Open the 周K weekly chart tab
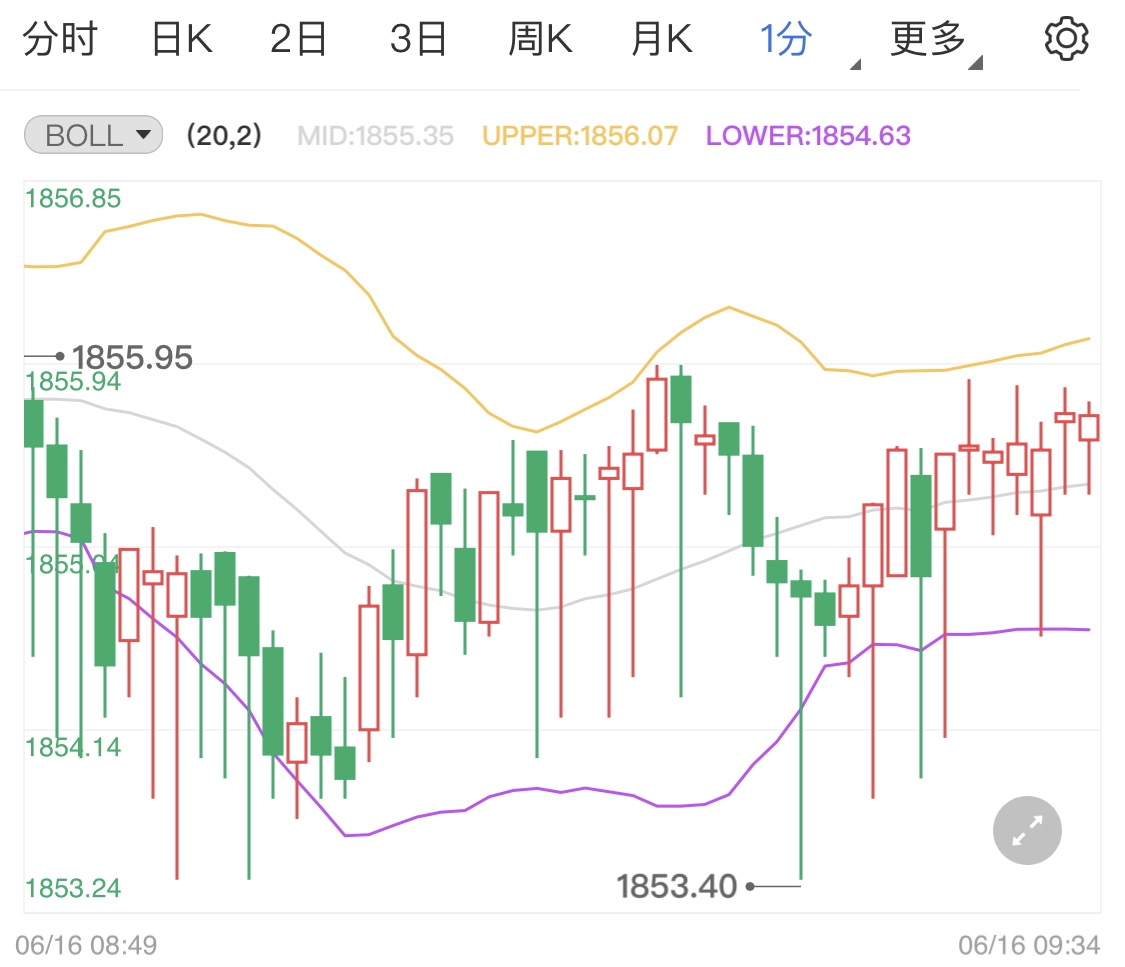 (540, 39)
